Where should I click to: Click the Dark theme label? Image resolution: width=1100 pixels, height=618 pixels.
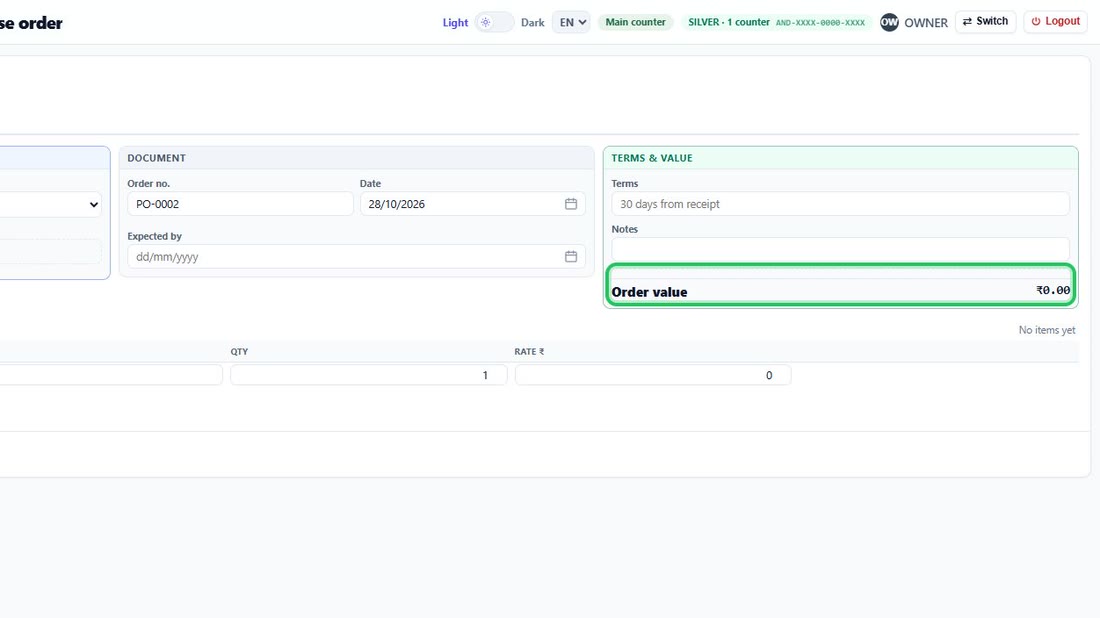532,22
